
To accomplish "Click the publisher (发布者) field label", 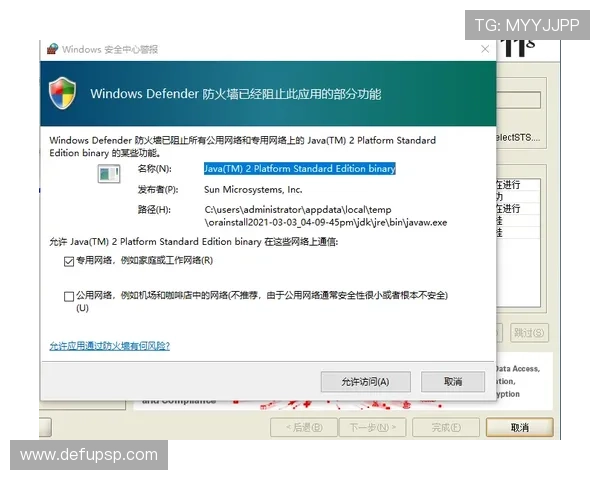I will tap(158, 189).
